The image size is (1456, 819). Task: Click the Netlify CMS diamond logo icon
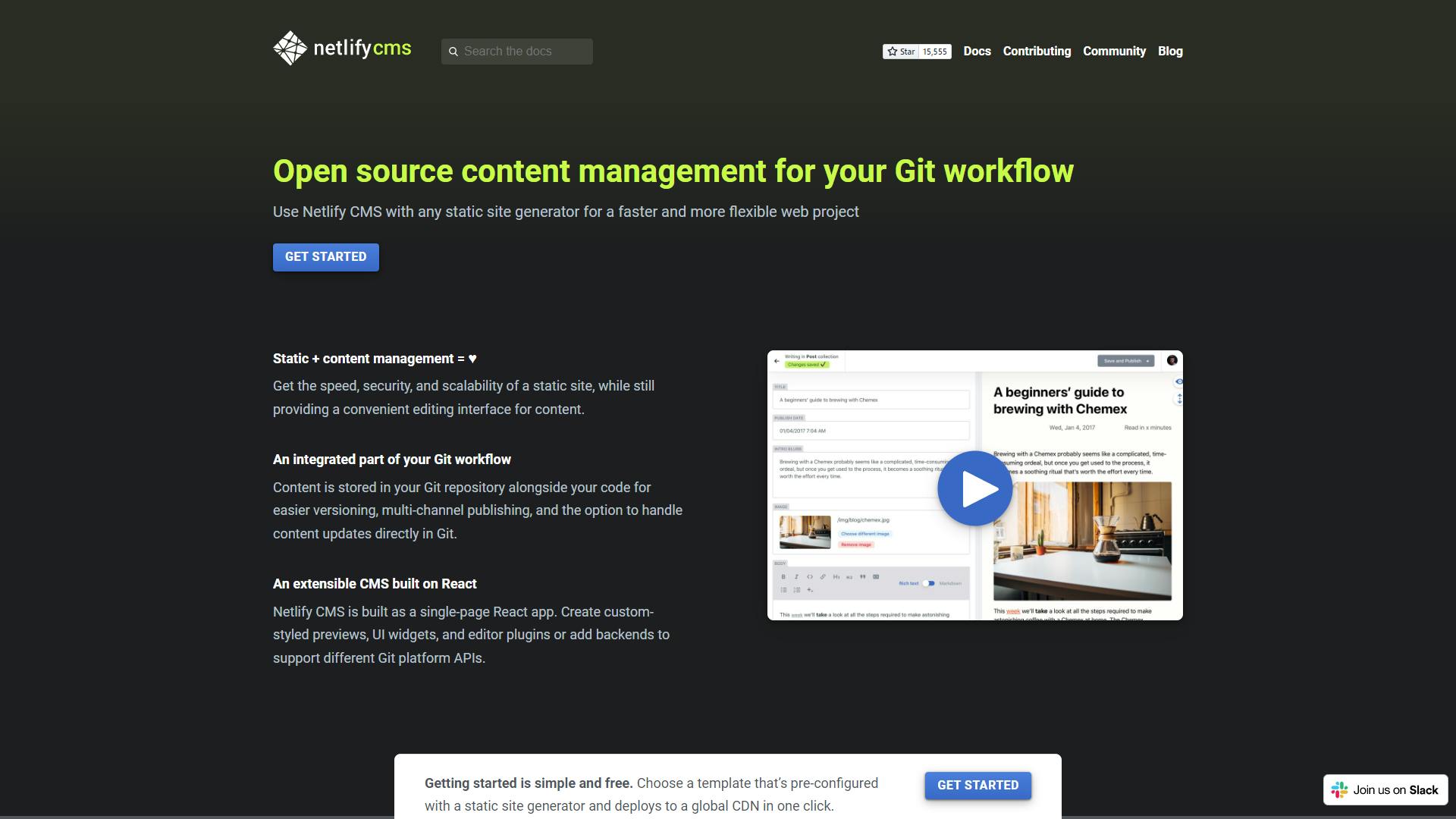[x=290, y=49]
